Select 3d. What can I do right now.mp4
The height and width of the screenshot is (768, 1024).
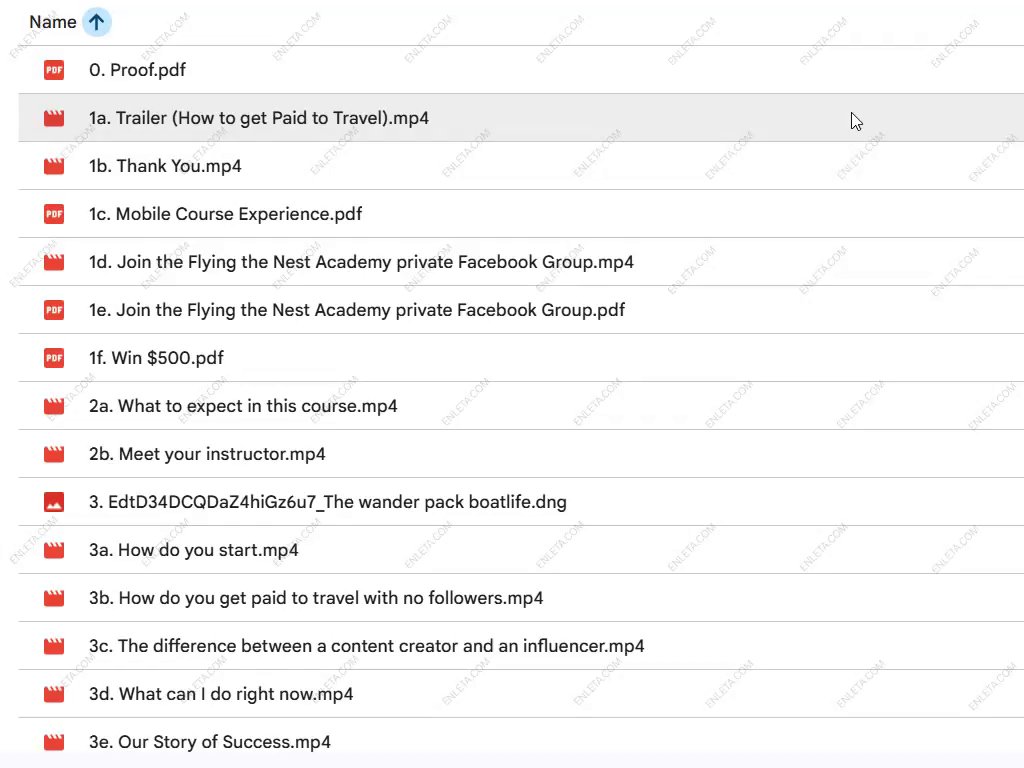[221, 694]
